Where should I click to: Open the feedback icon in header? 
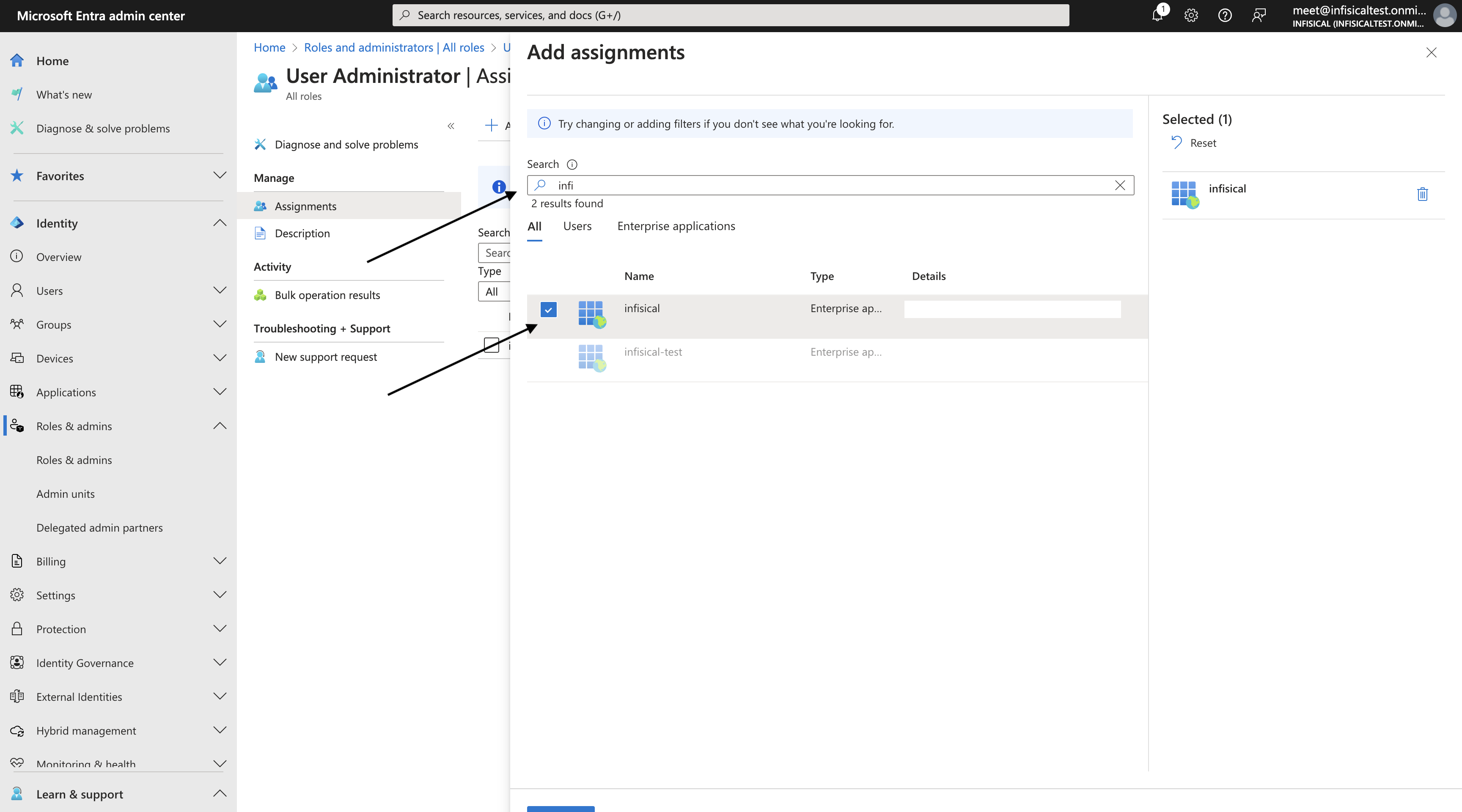click(x=1258, y=15)
